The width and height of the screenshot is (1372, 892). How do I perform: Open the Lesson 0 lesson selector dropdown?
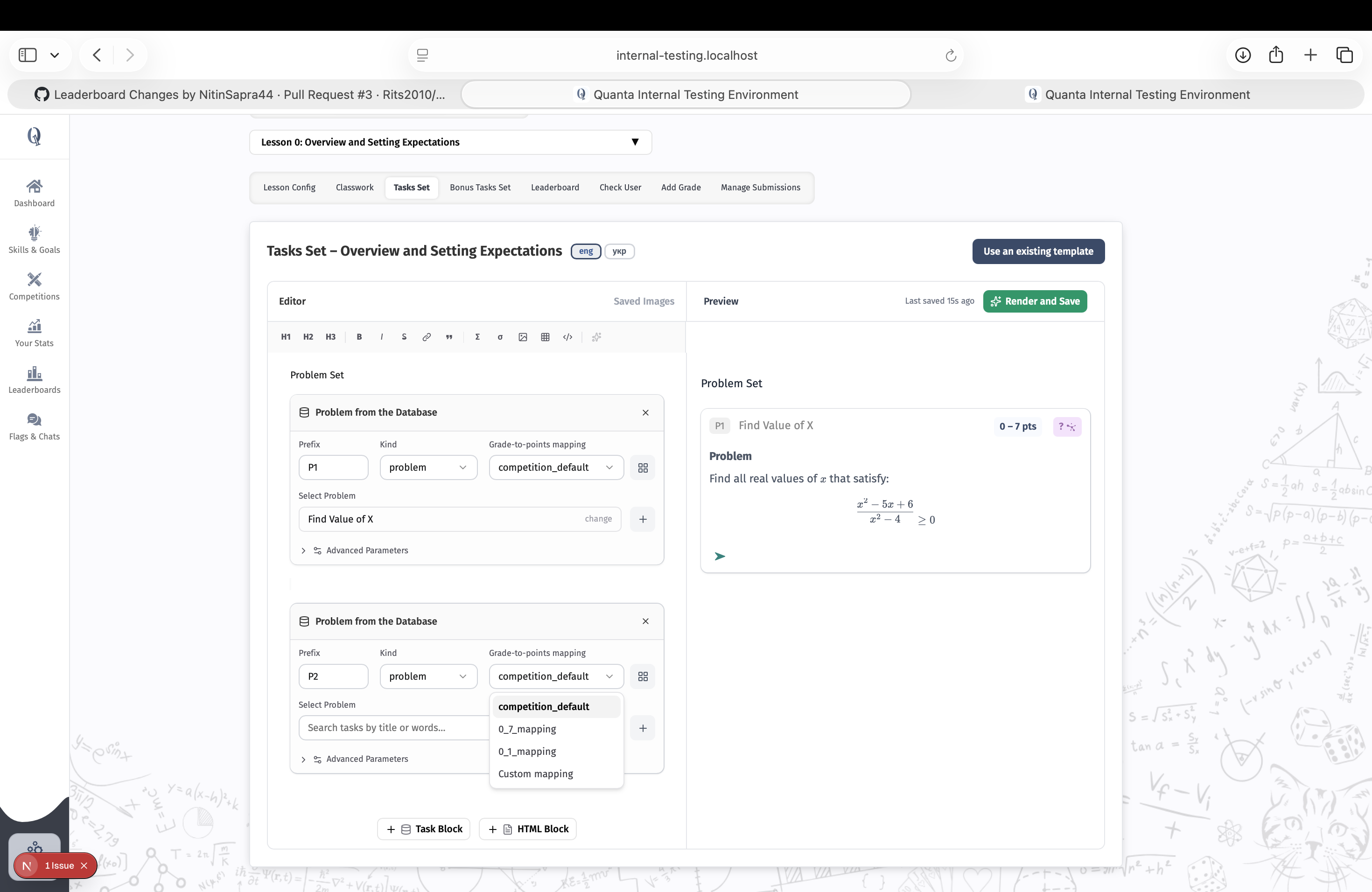pyautogui.click(x=450, y=142)
